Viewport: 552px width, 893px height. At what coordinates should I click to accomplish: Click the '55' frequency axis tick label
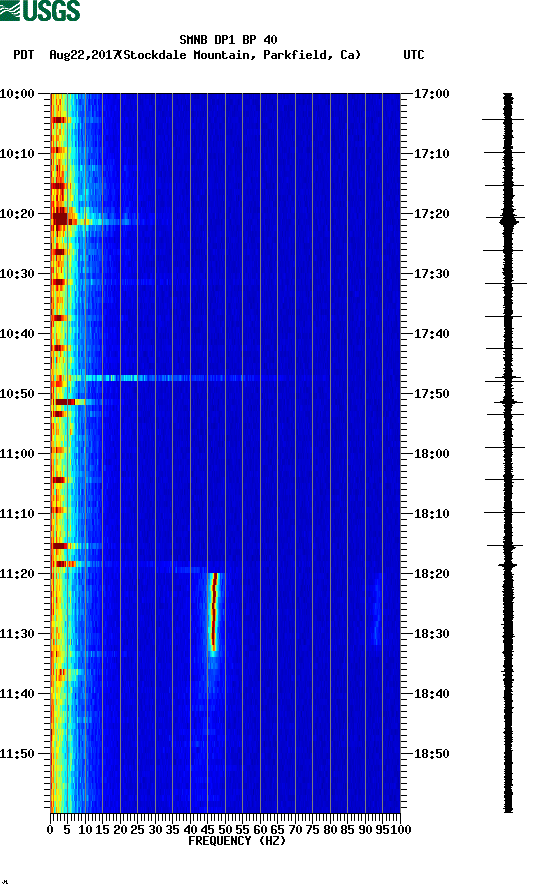pos(243,830)
